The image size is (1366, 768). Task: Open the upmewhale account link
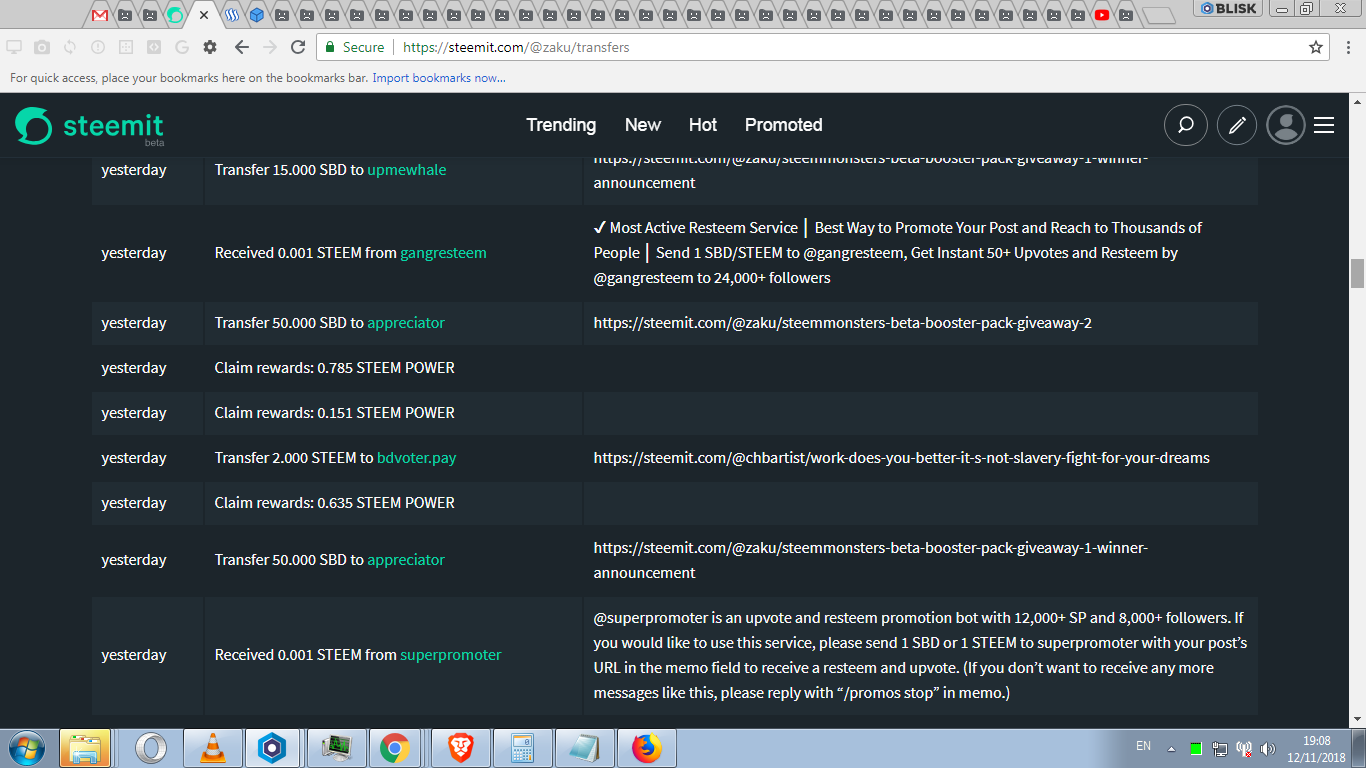coord(407,170)
